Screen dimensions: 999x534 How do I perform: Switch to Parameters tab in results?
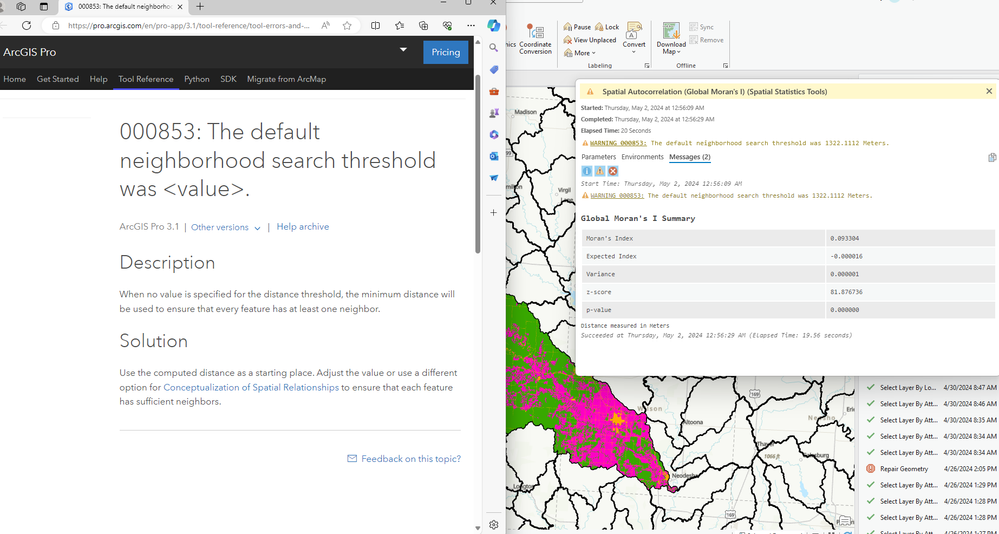[598, 157]
